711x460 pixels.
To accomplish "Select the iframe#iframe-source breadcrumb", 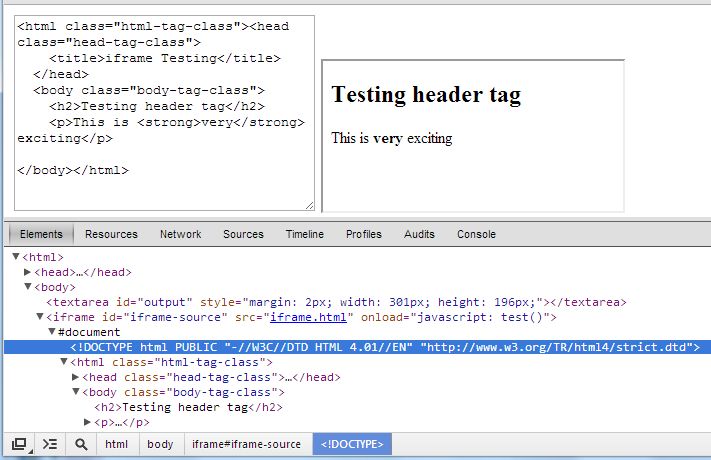I will coord(246,444).
